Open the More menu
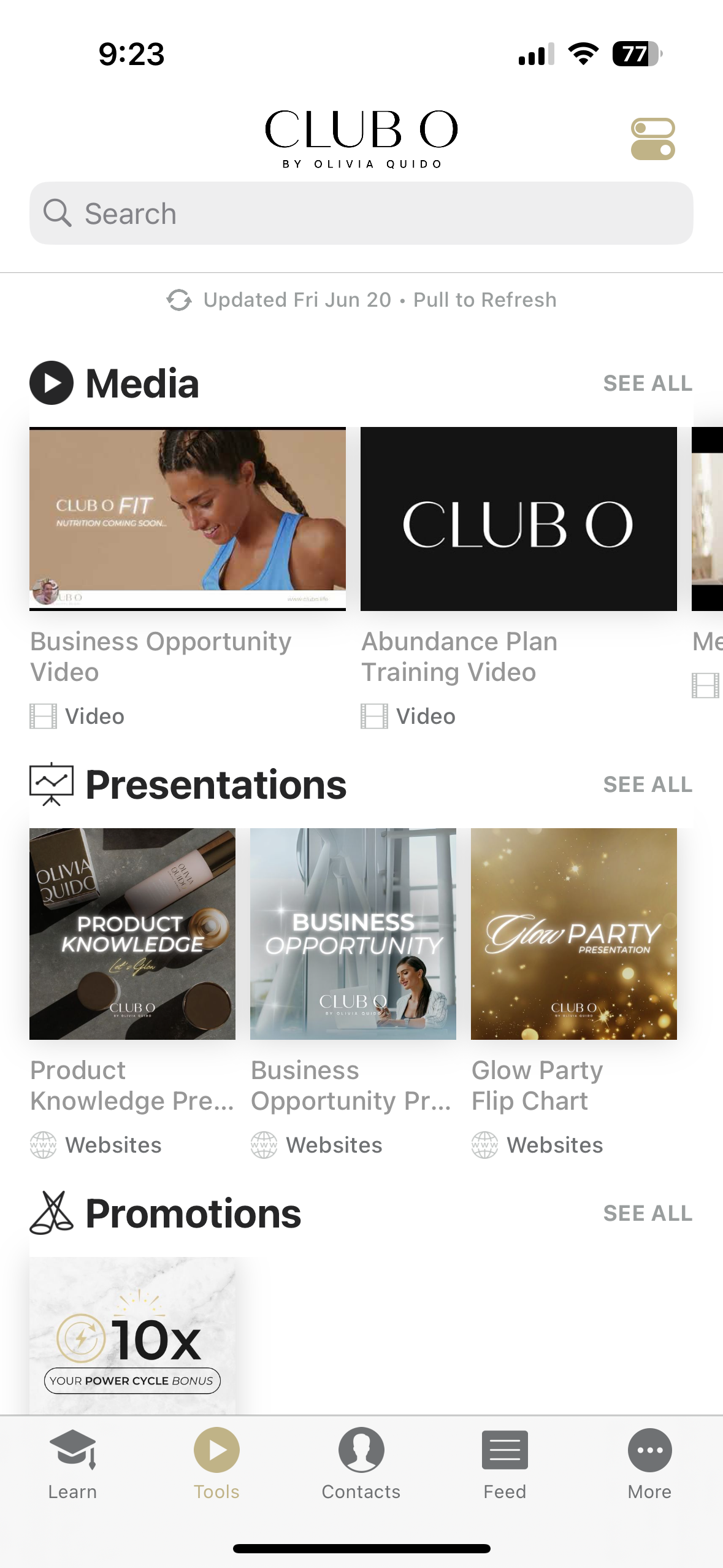The height and width of the screenshot is (1568, 723). pyautogui.click(x=649, y=1464)
